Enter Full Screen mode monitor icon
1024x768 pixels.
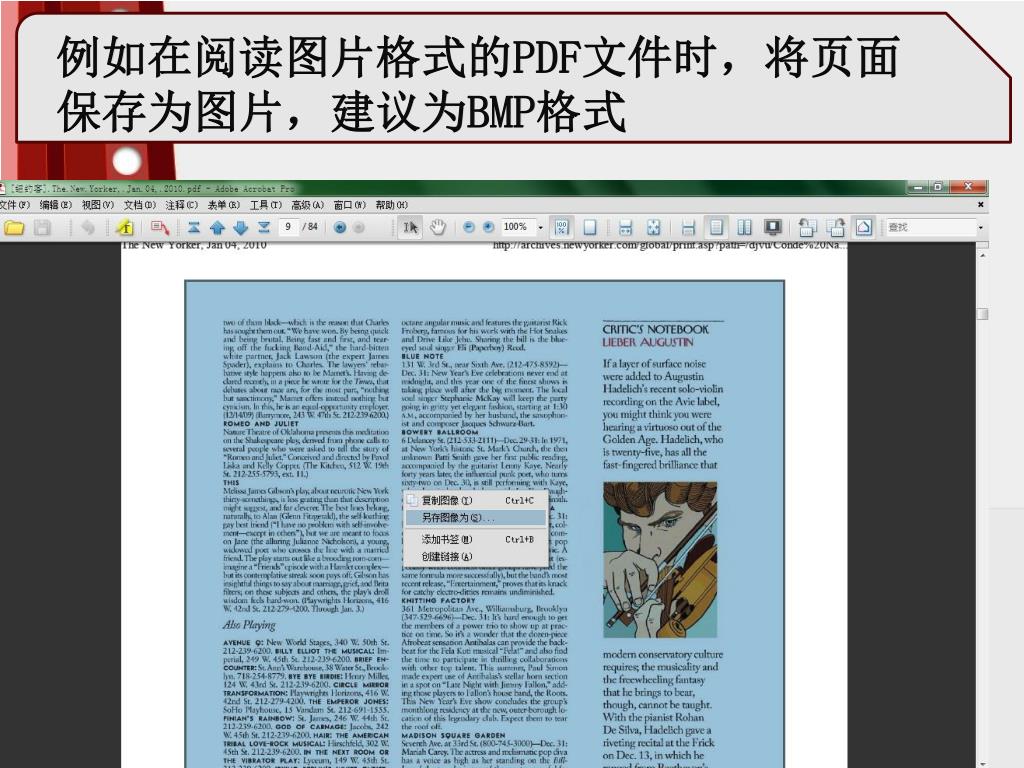(x=773, y=227)
